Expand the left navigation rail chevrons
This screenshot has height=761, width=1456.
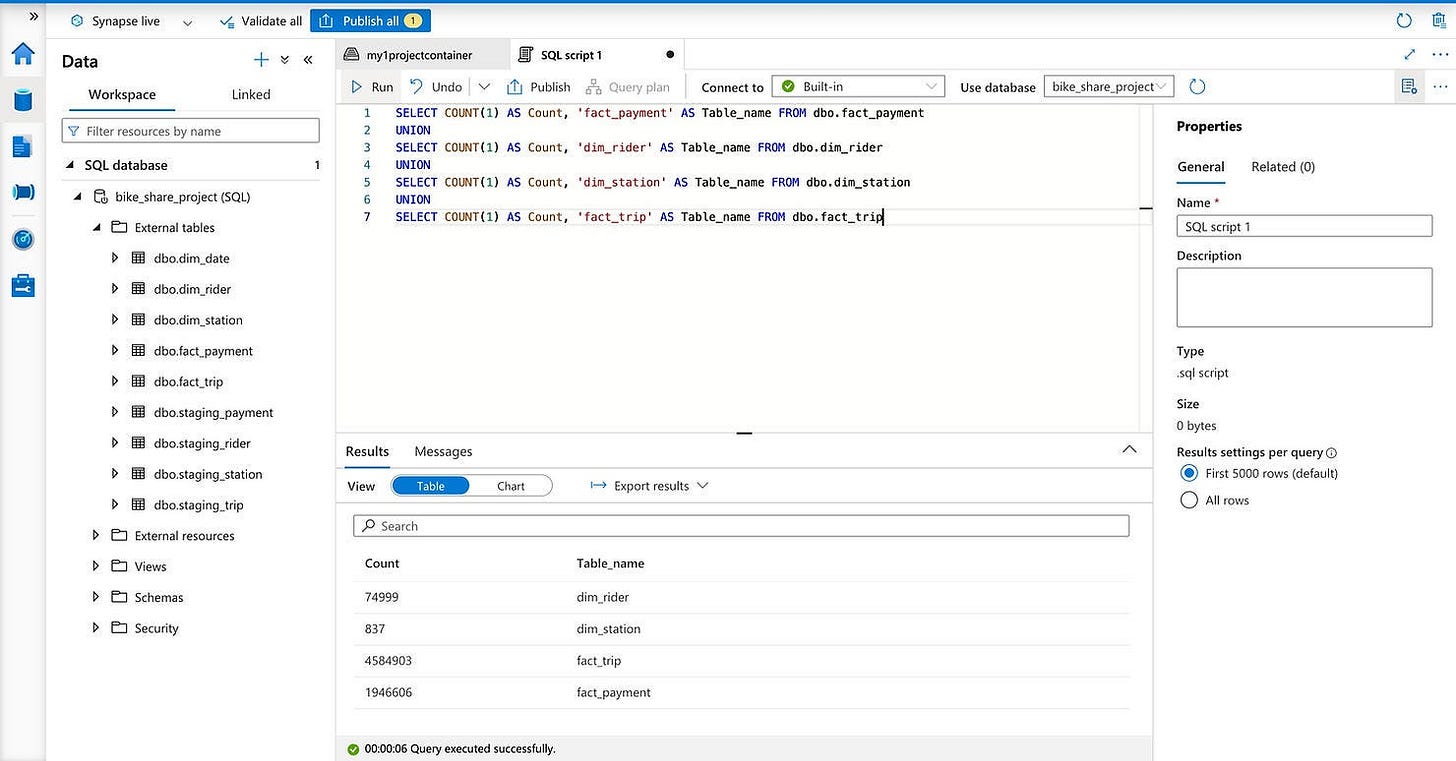click(33, 17)
